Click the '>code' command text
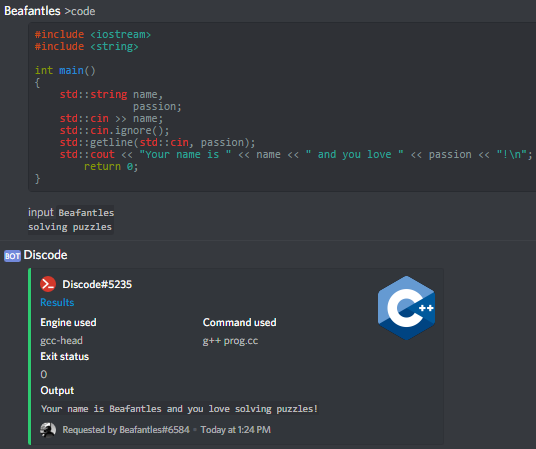536x449 pixels. coord(80,11)
